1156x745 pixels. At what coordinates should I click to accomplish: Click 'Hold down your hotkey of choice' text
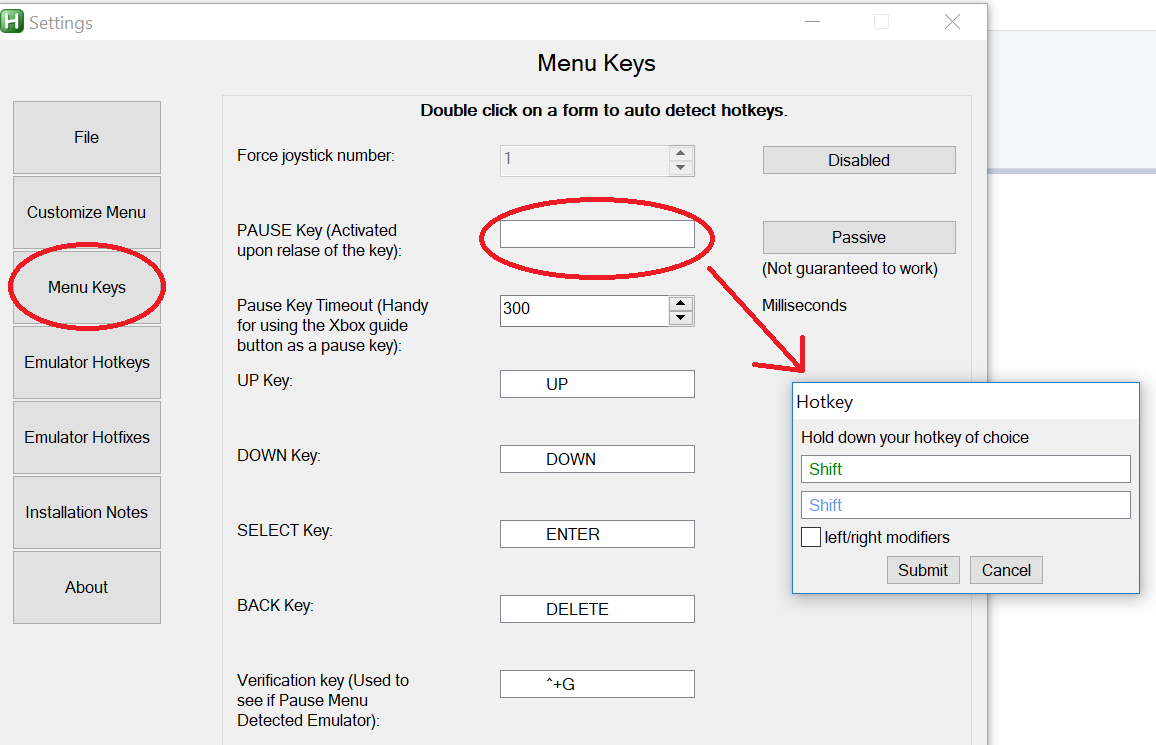915,437
